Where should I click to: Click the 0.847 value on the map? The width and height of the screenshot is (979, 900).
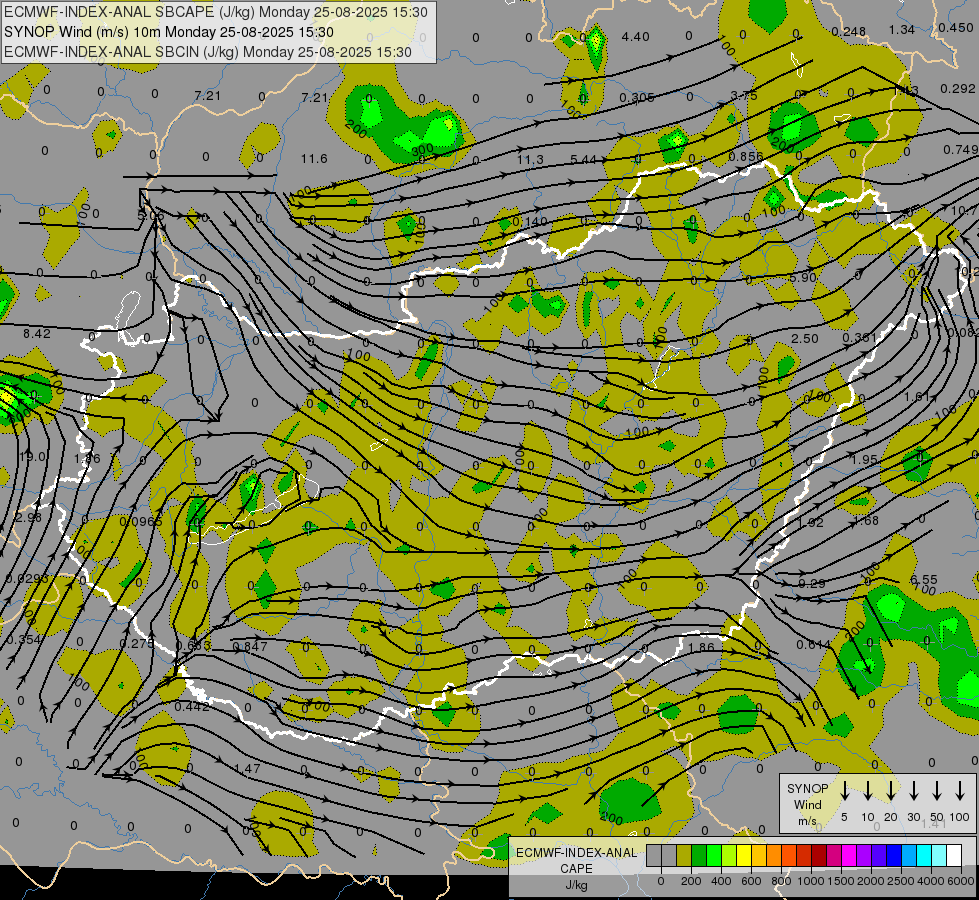250,646
